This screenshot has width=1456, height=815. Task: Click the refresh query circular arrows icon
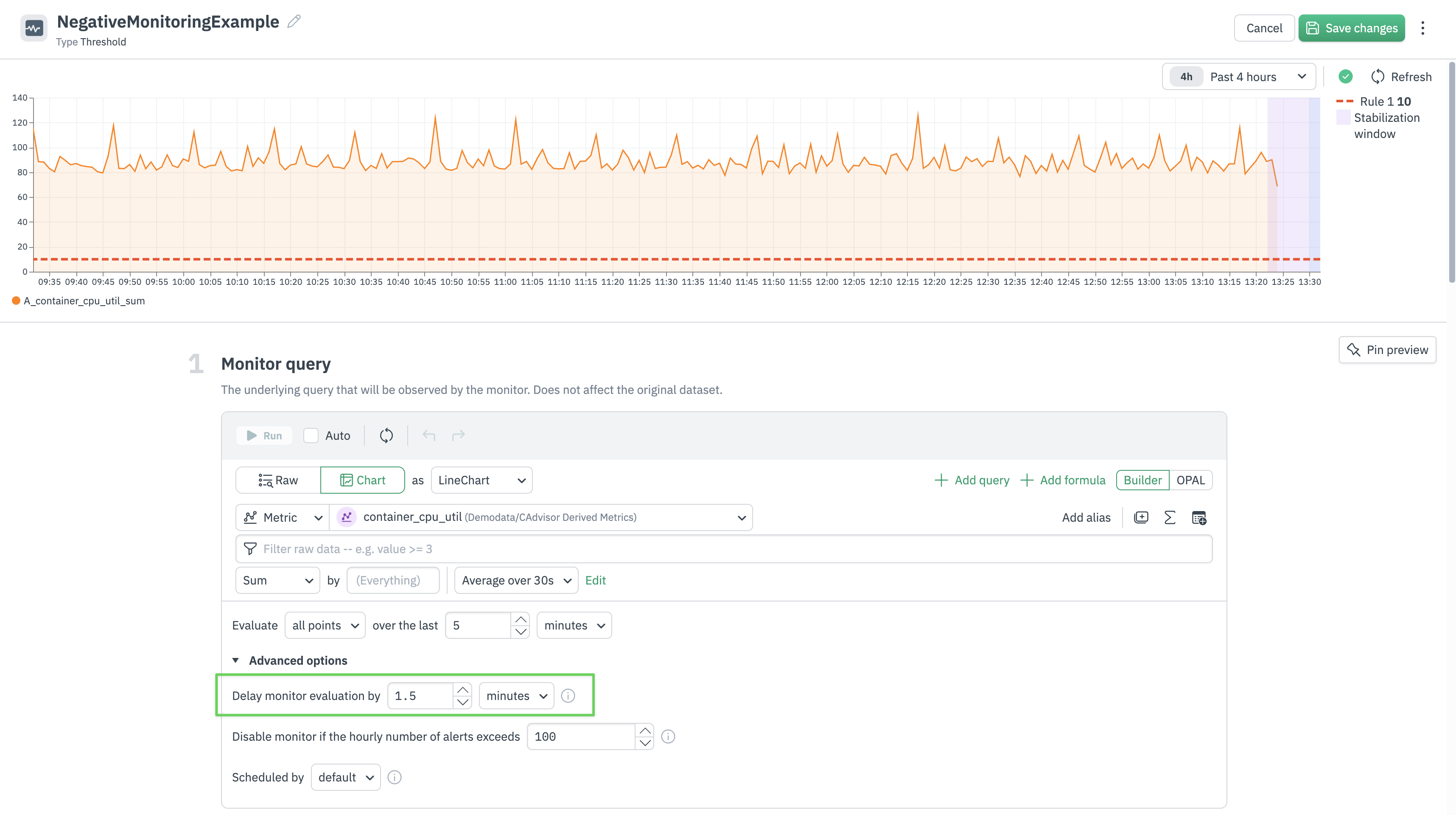coord(386,436)
